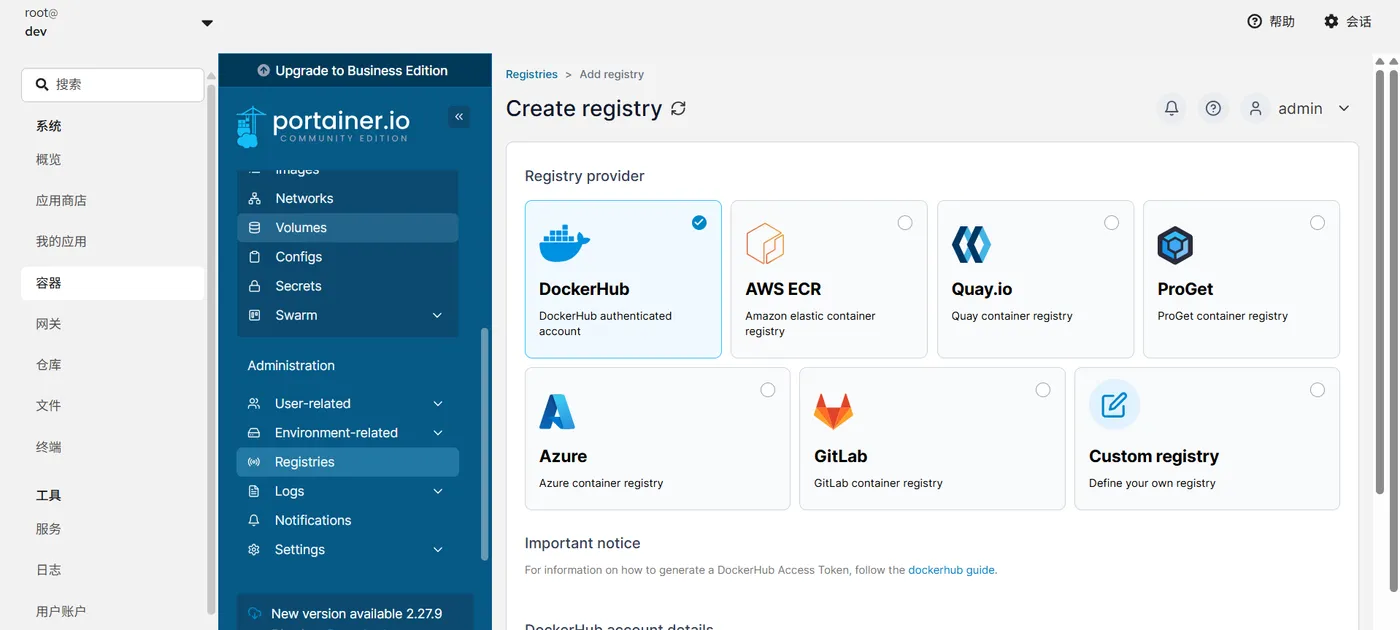Click the Volumes database icon in sidebar
Viewport: 1400px width, 630px height.
click(254, 227)
